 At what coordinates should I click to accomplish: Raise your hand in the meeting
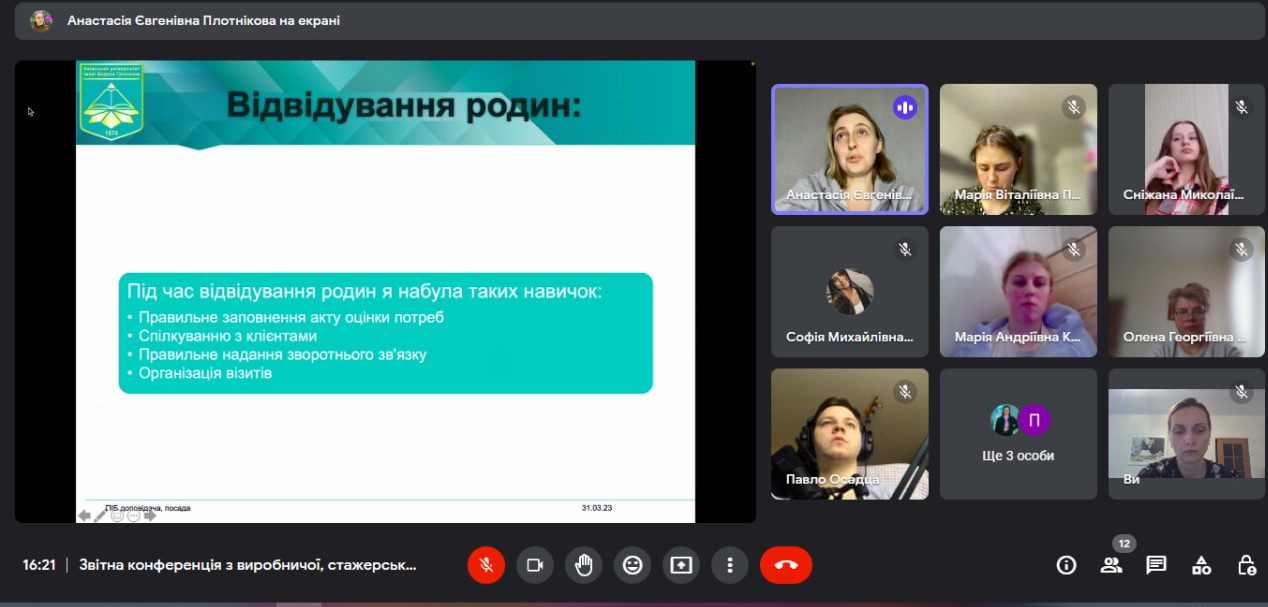583,565
